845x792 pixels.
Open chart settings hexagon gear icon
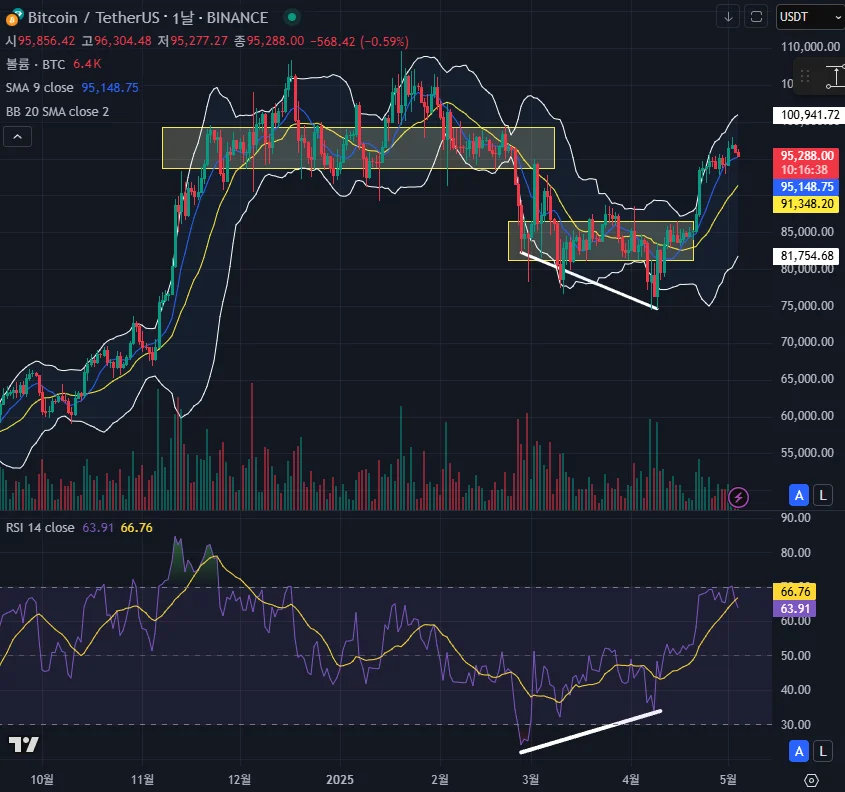(x=811, y=780)
